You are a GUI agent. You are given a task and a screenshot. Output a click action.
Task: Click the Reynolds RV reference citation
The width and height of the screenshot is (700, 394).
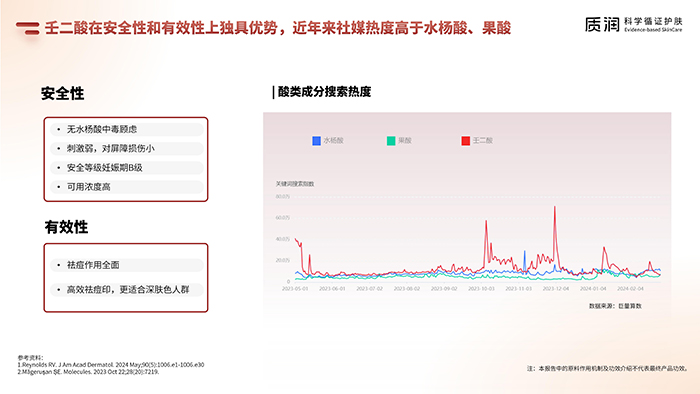click(x=111, y=365)
